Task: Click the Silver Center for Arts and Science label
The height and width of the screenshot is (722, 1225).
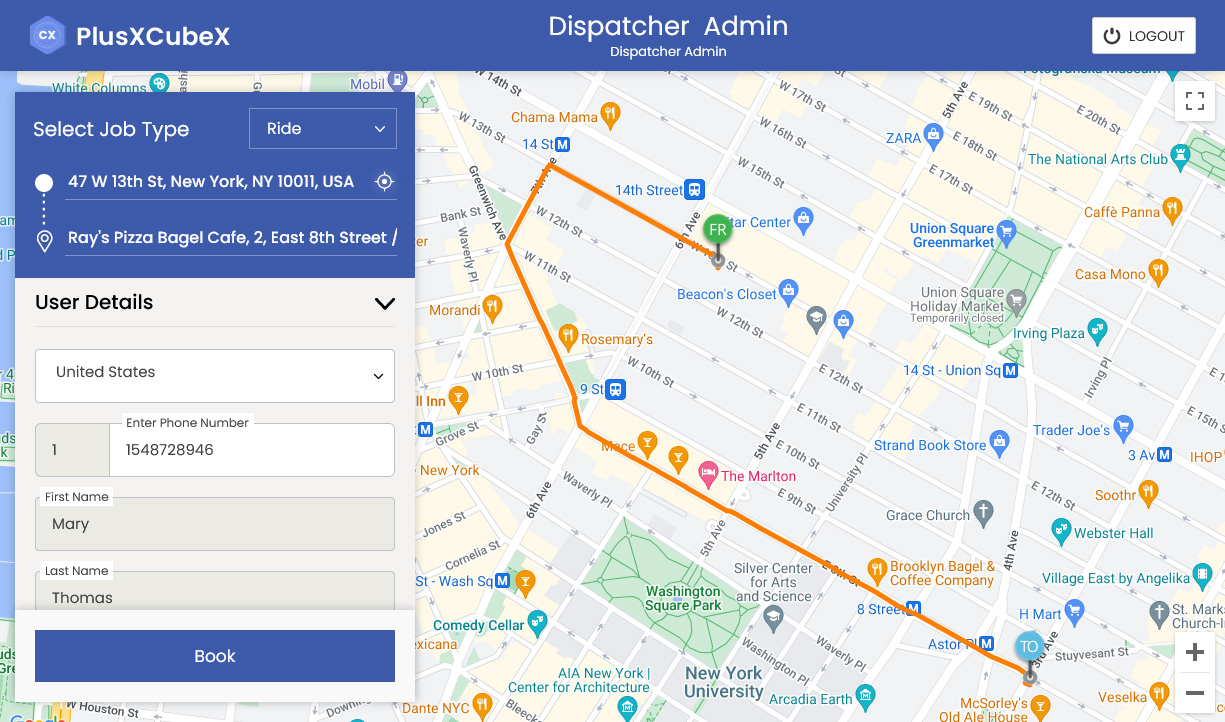Action: coord(773,582)
